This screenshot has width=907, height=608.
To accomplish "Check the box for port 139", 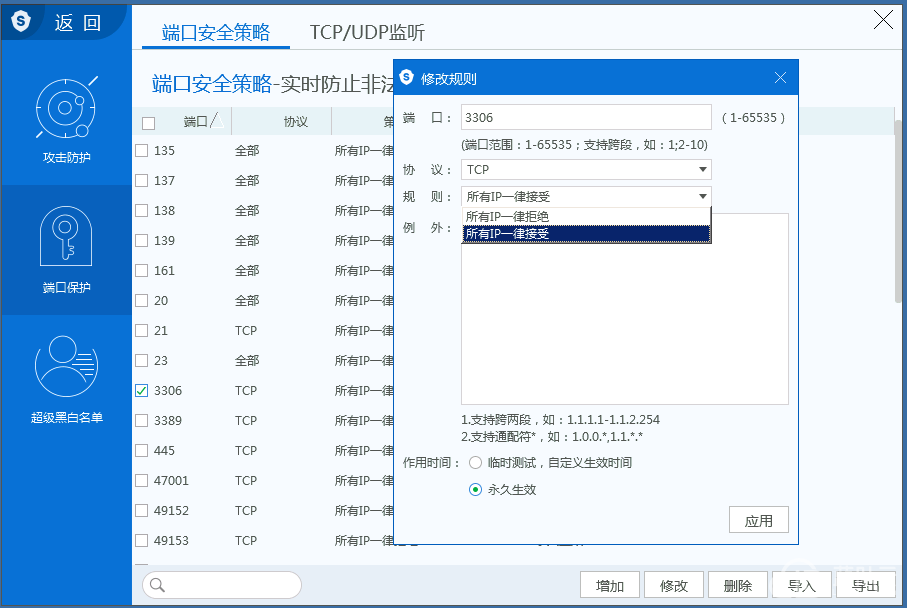I will (141, 240).
